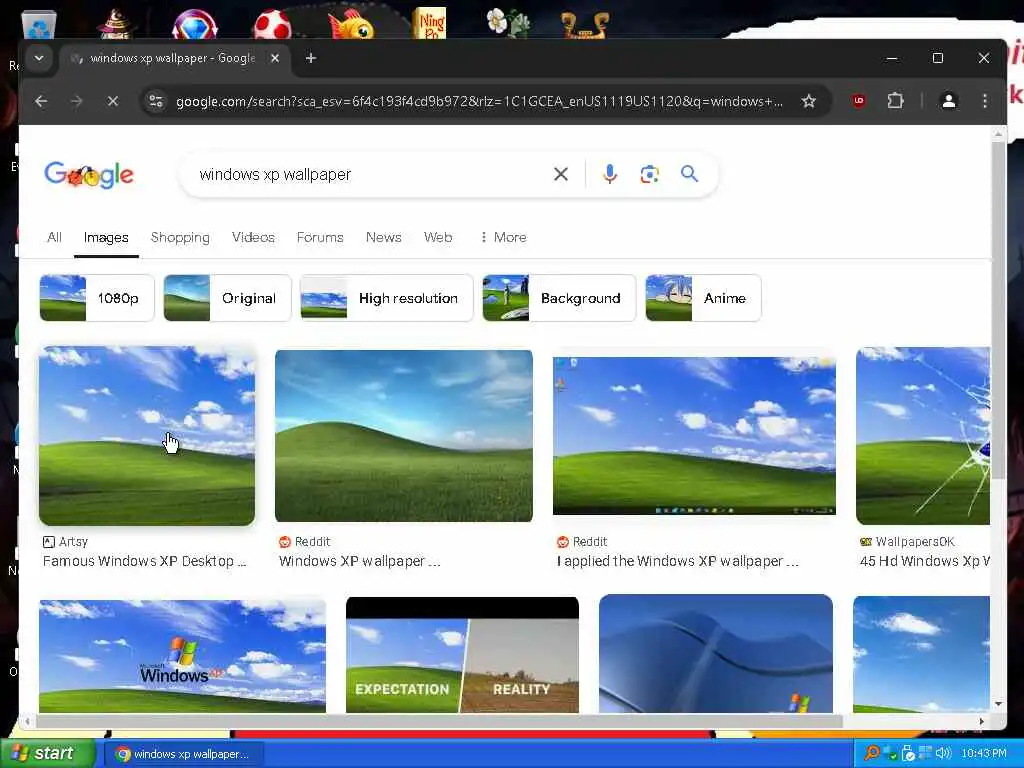1024x768 pixels.
Task: Bookmark this page with the star icon
Action: click(808, 101)
